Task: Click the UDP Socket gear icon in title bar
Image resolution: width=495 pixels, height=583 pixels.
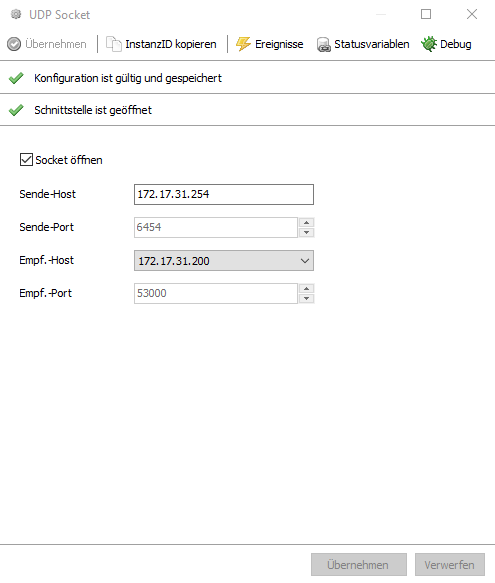Action: [16, 15]
